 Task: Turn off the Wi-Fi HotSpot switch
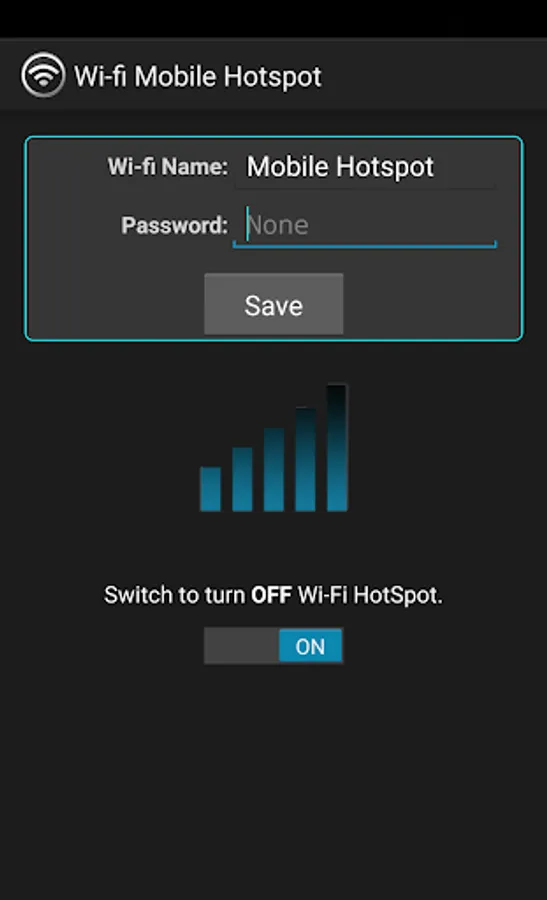coord(274,646)
